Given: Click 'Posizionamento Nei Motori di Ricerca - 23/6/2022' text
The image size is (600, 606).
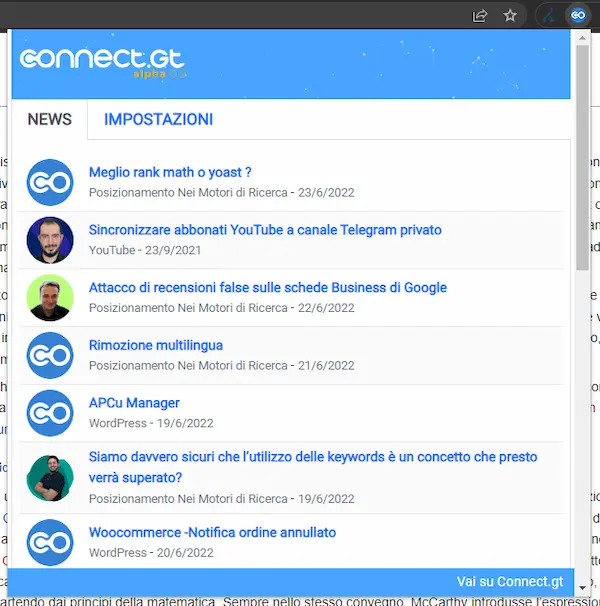Looking at the screenshot, I should click(222, 192).
